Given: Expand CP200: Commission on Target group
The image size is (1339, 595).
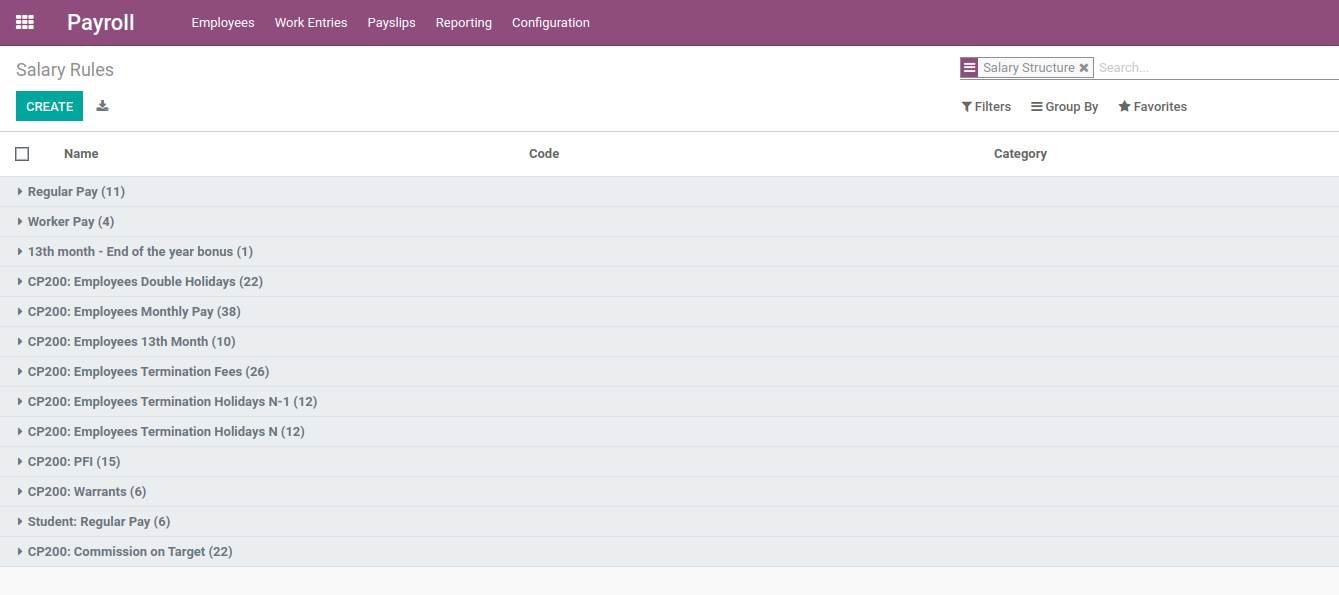Looking at the screenshot, I should point(669,551).
